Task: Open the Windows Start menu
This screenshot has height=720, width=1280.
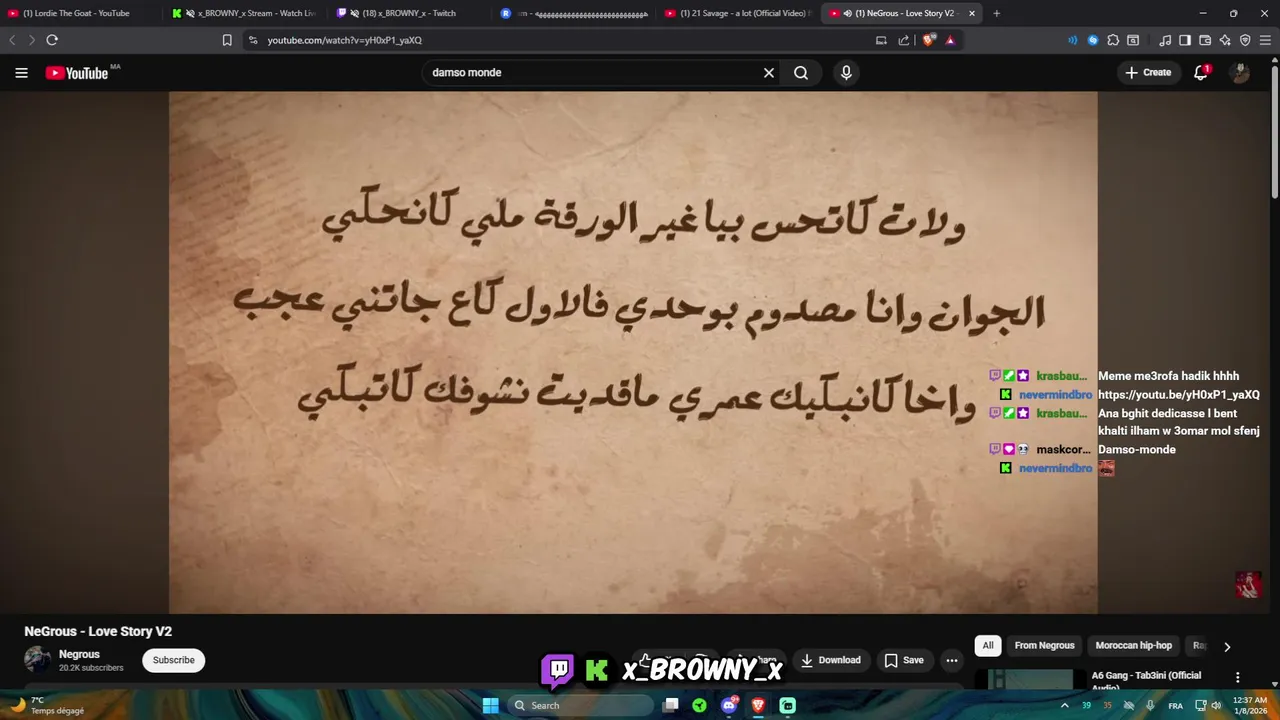Action: [x=490, y=705]
